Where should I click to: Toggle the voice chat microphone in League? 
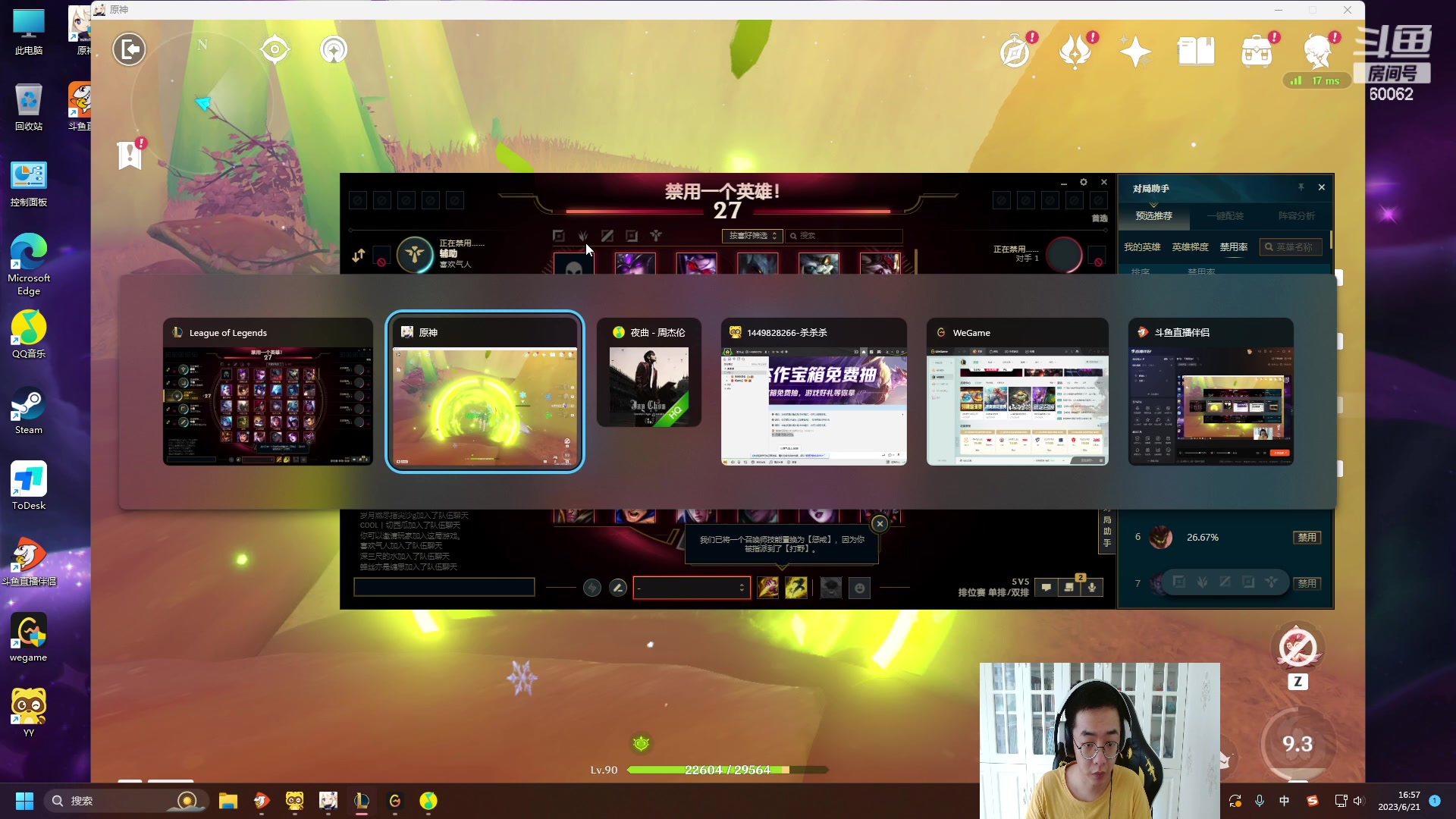point(1092,588)
